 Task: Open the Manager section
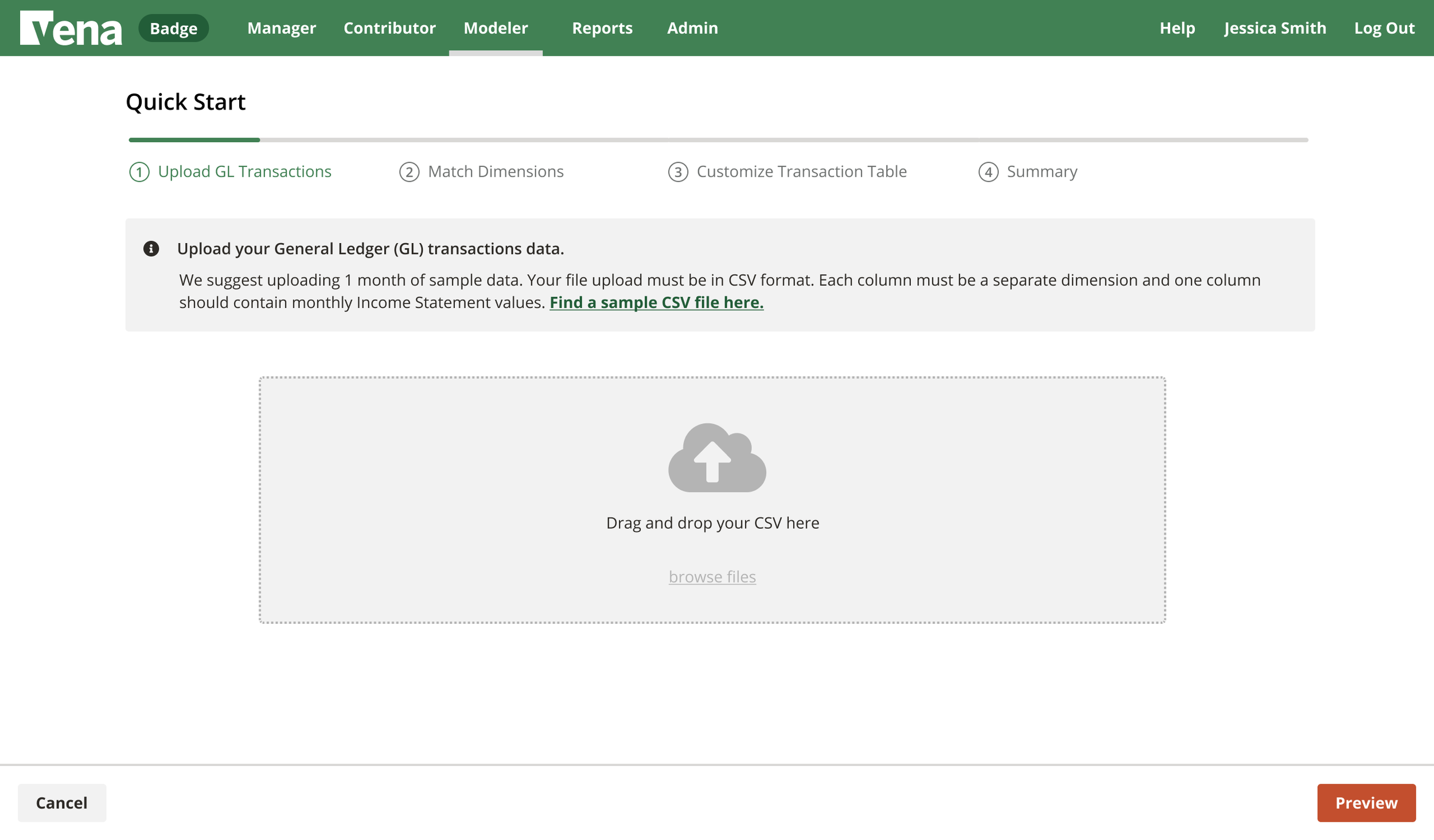281,28
